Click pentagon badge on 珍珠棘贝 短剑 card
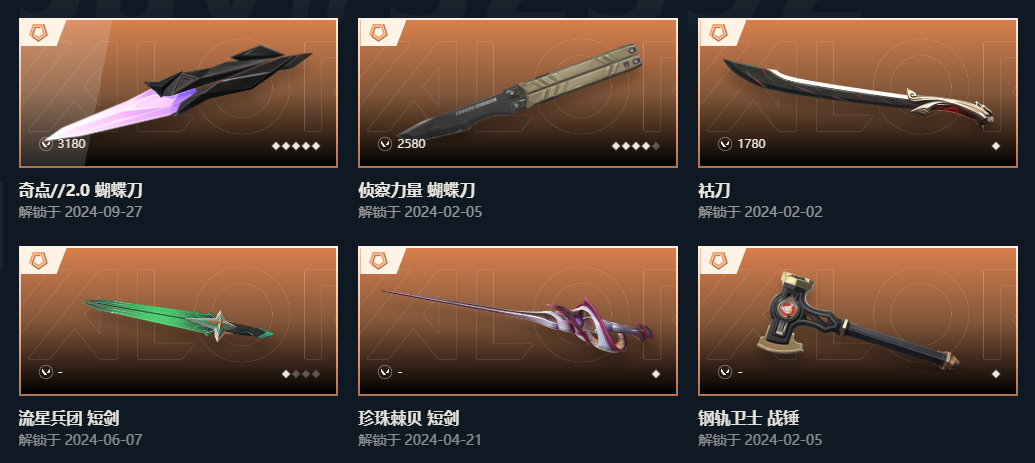The height and width of the screenshot is (463, 1035). coord(378,261)
